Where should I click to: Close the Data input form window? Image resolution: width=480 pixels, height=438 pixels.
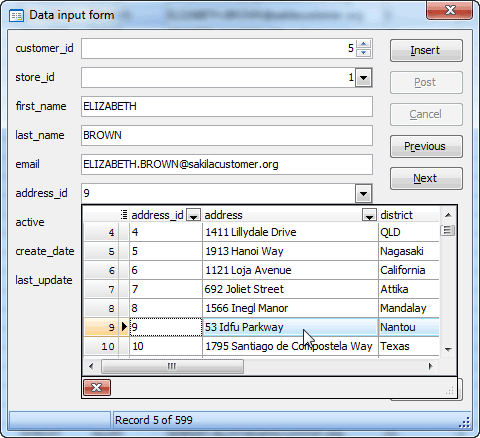(x=450, y=11)
